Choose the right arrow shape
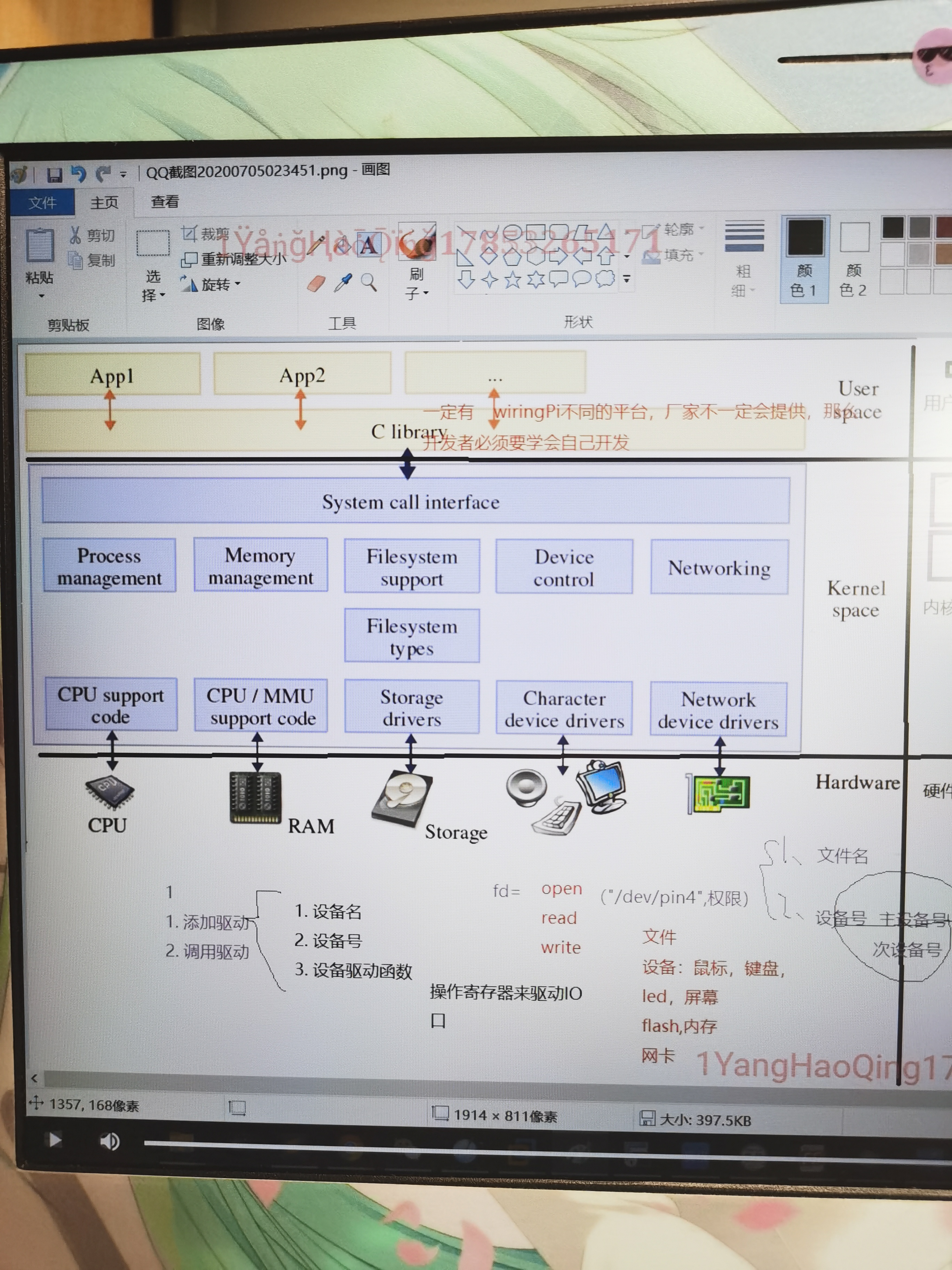The image size is (952, 1270). pyautogui.click(x=559, y=256)
